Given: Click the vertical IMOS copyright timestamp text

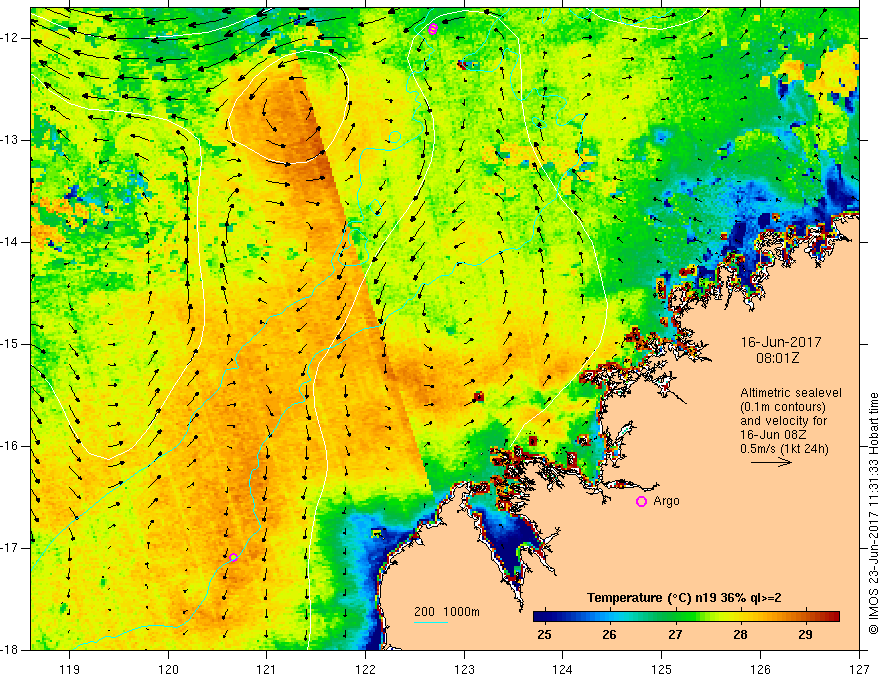Looking at the screenshot, I should (x=873, y=513).
